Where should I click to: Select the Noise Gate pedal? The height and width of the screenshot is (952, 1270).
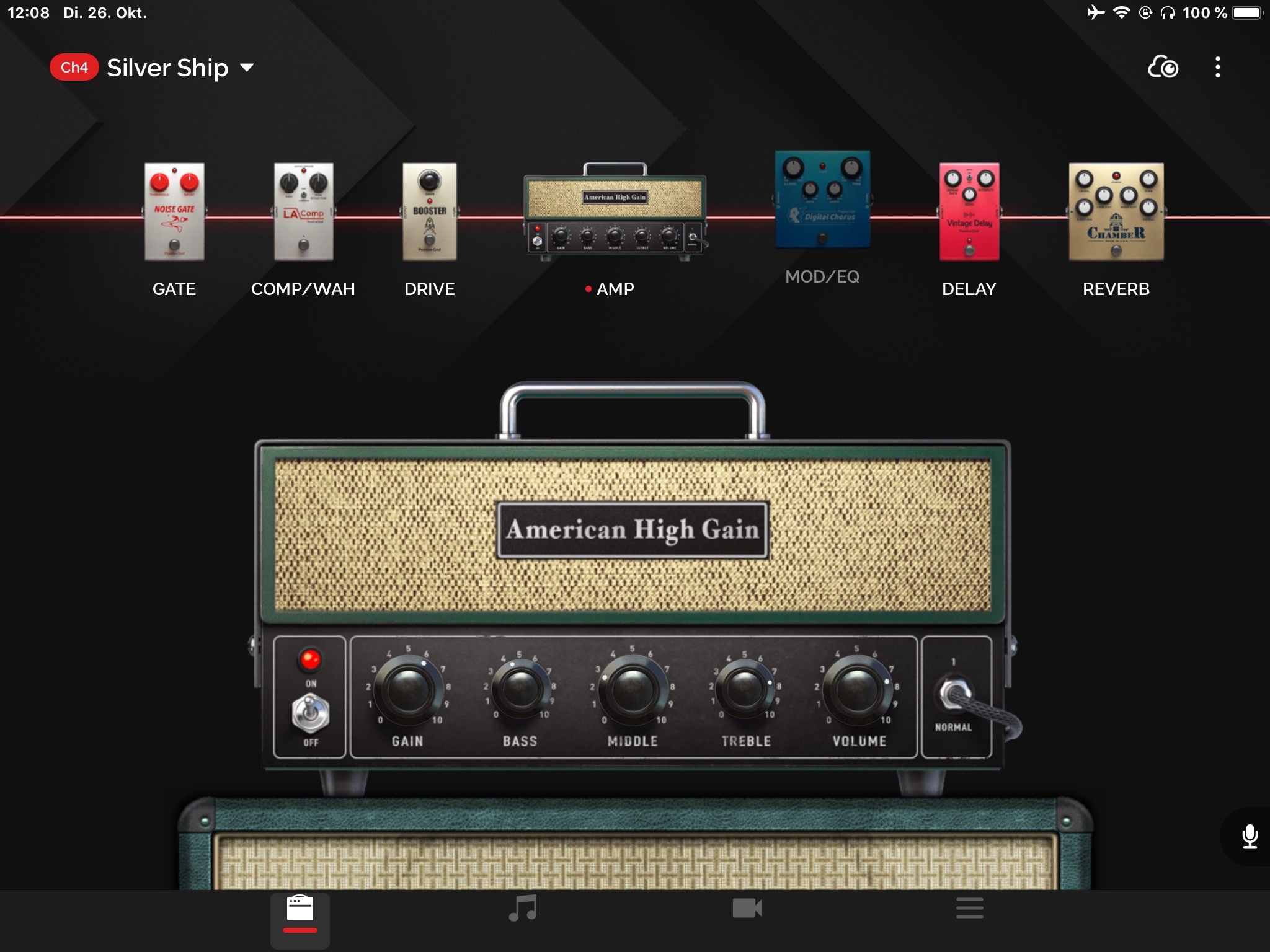174,212
